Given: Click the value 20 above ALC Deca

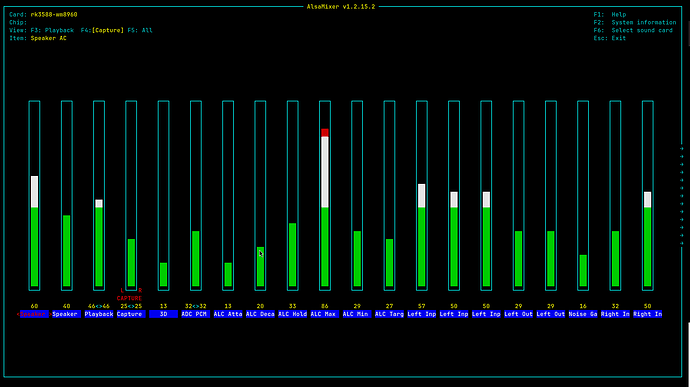Looking at the screenshot, I should point(261,306).
